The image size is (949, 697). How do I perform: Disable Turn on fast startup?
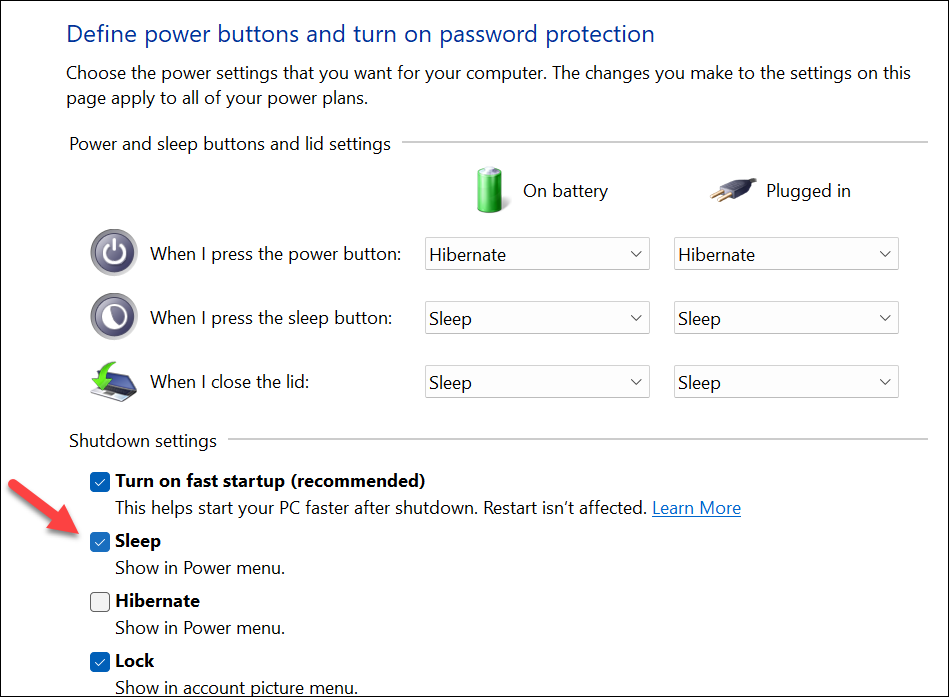coord(100,481)
